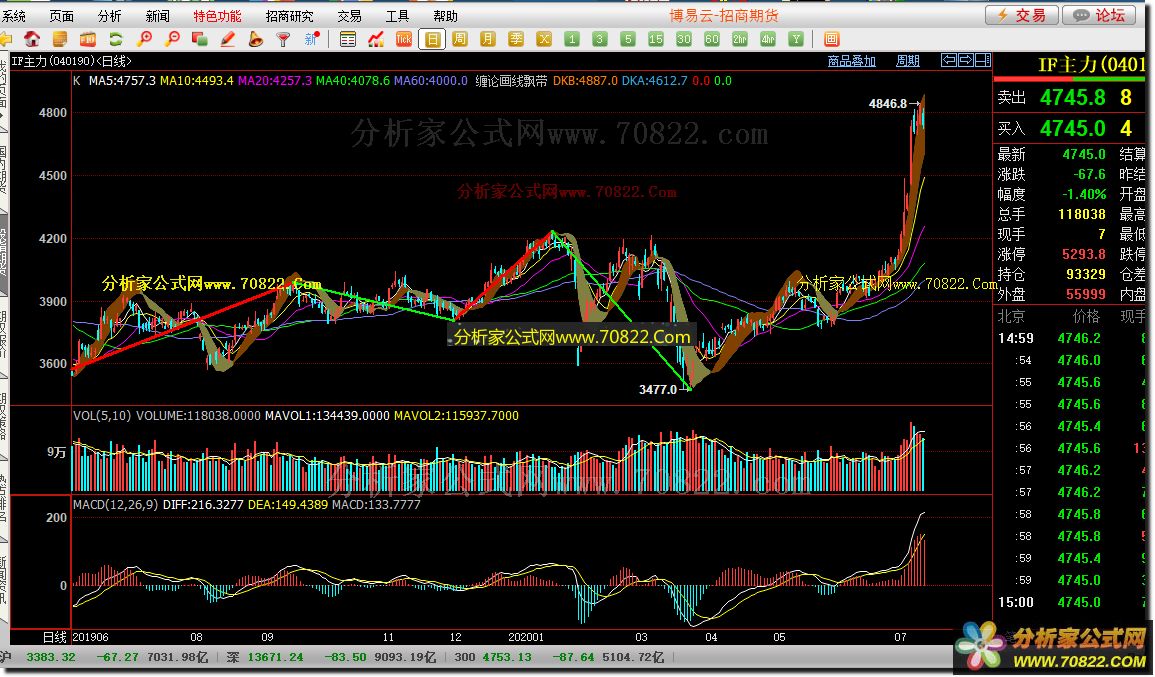The height and width of the screenshot is (677, 1155).
Task: Click the yellow back arrow icon
Action: 5,39
